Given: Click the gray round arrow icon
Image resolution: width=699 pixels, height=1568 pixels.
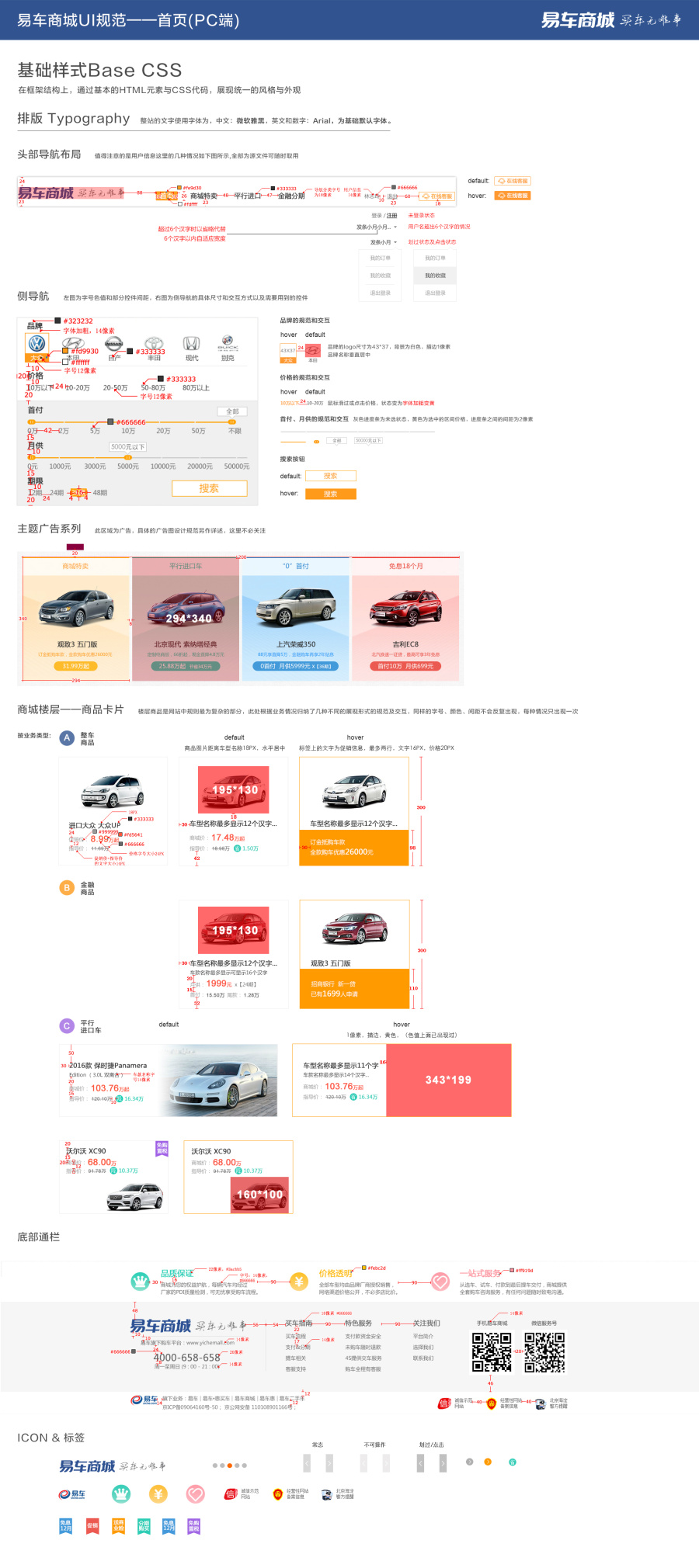Looking at the screenshot, I should tap(469, 1462).
